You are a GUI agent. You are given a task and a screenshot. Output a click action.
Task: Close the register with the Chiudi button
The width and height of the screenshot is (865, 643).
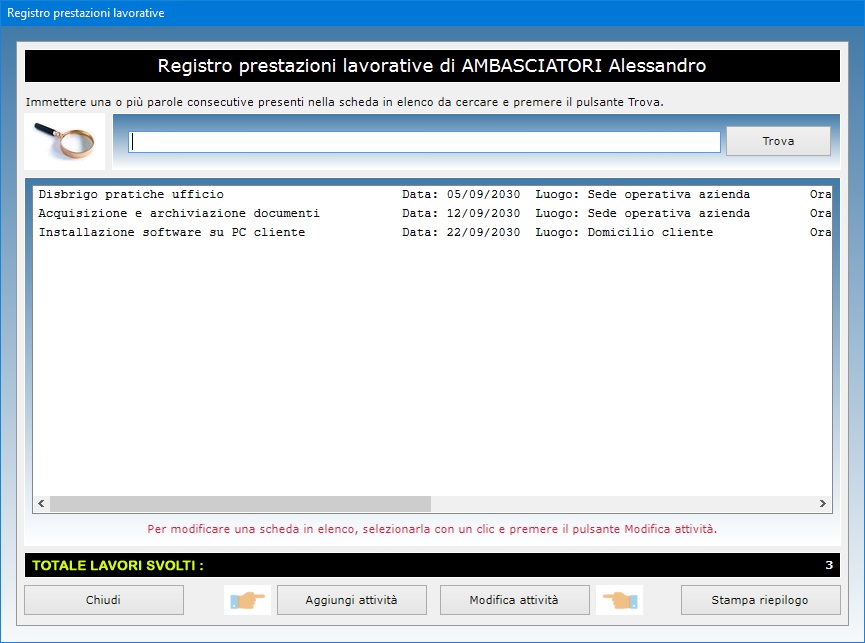point(104,600)
